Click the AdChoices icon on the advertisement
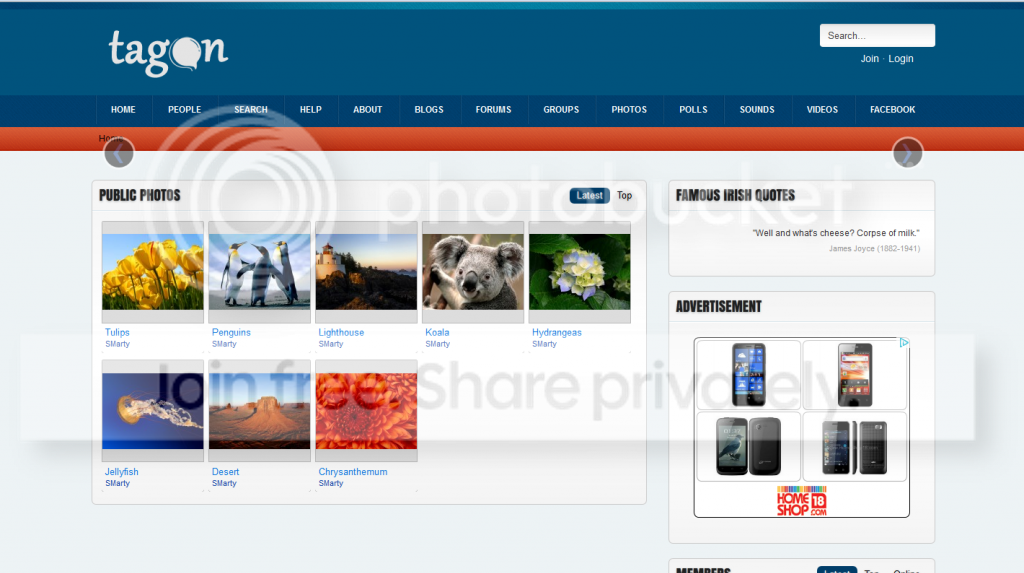This screenshot has height=573, width=1024. (904, 343)
